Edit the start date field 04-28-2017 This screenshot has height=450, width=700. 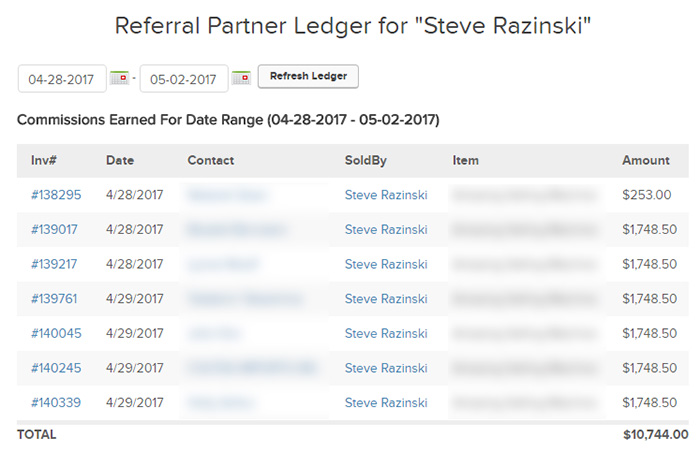click(62, 79)
